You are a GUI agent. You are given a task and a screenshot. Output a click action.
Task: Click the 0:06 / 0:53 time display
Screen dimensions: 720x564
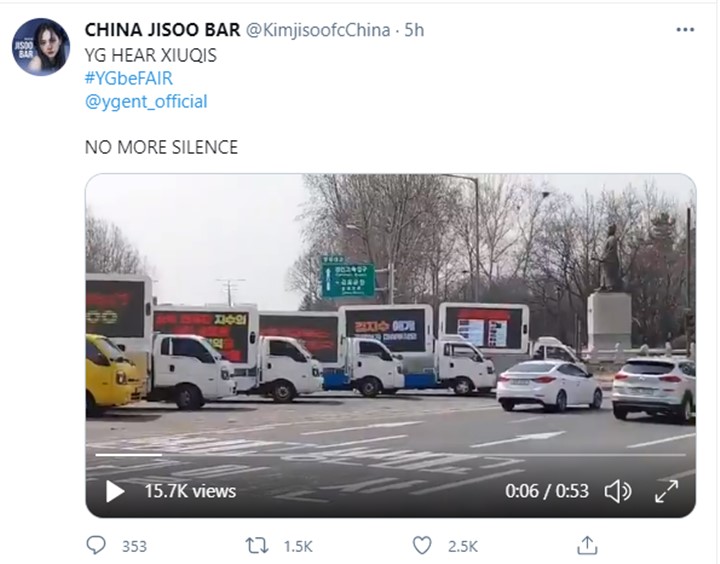click(547, 491)
